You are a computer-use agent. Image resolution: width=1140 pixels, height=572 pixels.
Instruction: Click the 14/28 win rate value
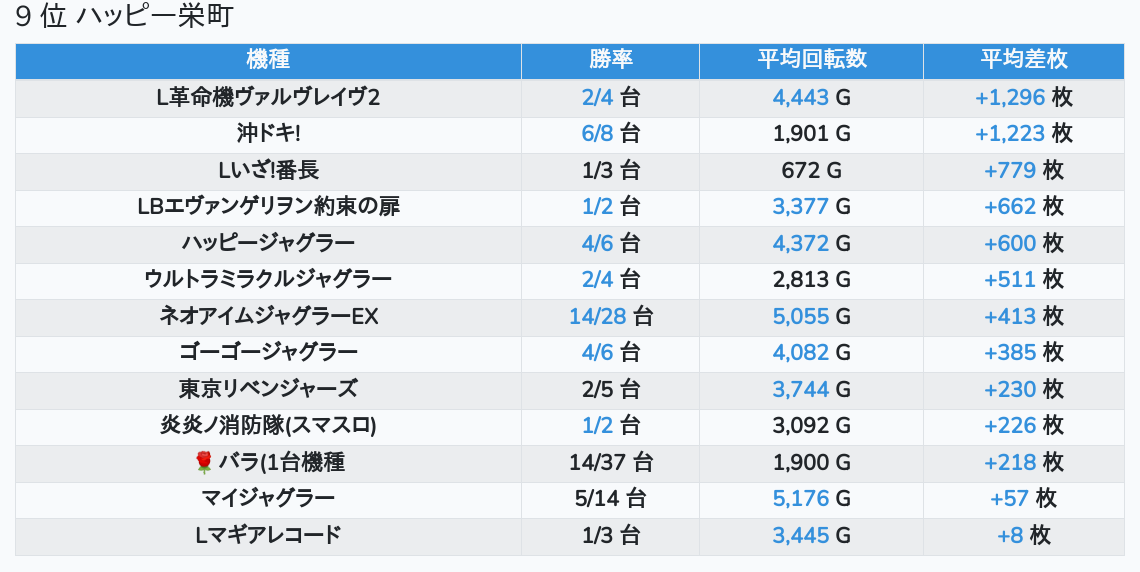598,316
